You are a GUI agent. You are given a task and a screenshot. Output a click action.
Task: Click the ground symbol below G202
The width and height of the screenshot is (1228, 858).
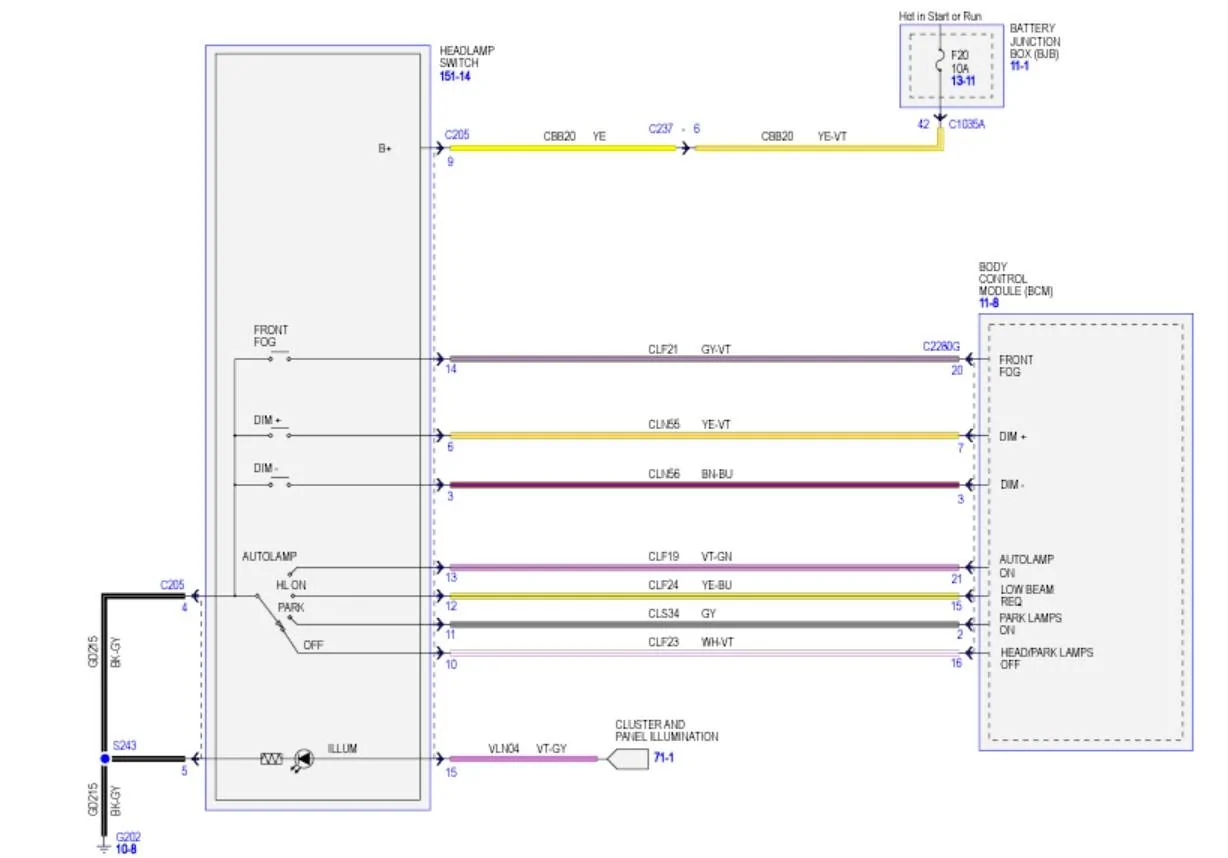(x=103, y=848)
